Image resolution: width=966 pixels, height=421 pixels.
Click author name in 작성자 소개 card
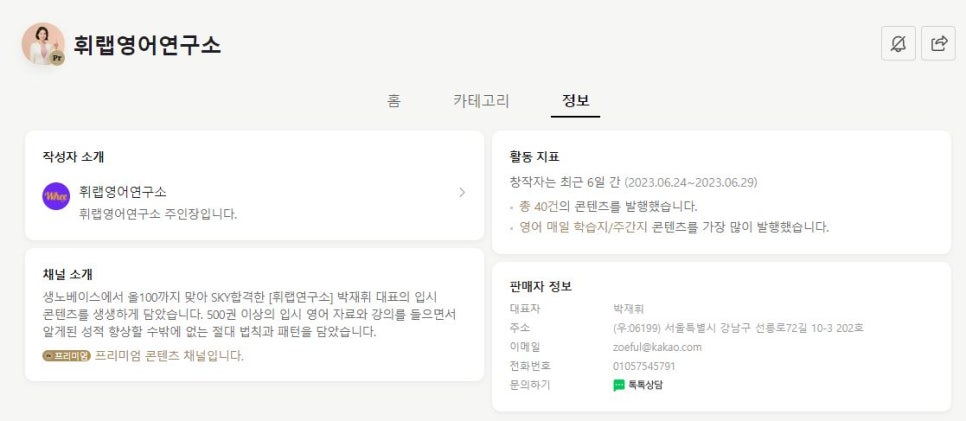click(x=123, y=191)
